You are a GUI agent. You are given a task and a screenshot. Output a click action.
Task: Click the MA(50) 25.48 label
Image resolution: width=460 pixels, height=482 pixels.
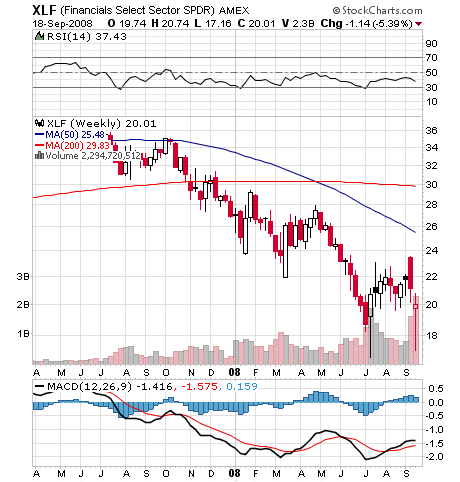(x=75, y=135)
